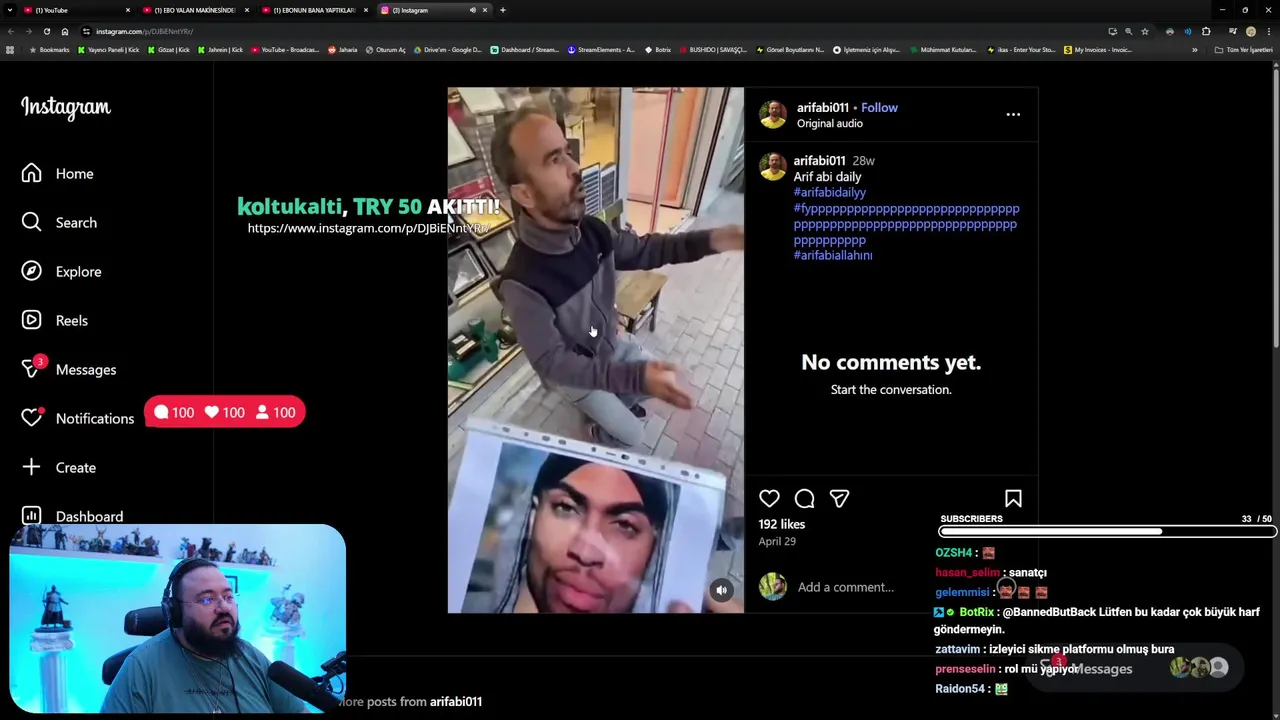The image size is (1280, 720).
Task: Open the Explore page from sidebar
Action: [x=61, y=272]
